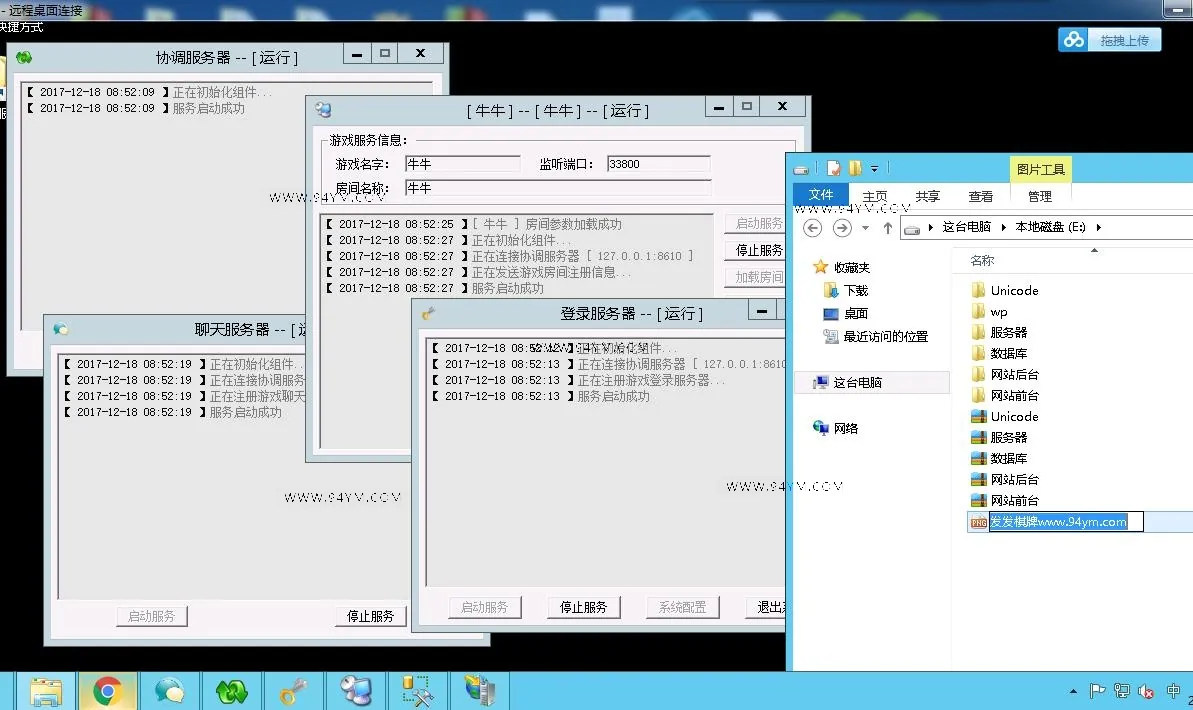
Task: Open Chrome from the taskbar
Action: pos(107,691)
